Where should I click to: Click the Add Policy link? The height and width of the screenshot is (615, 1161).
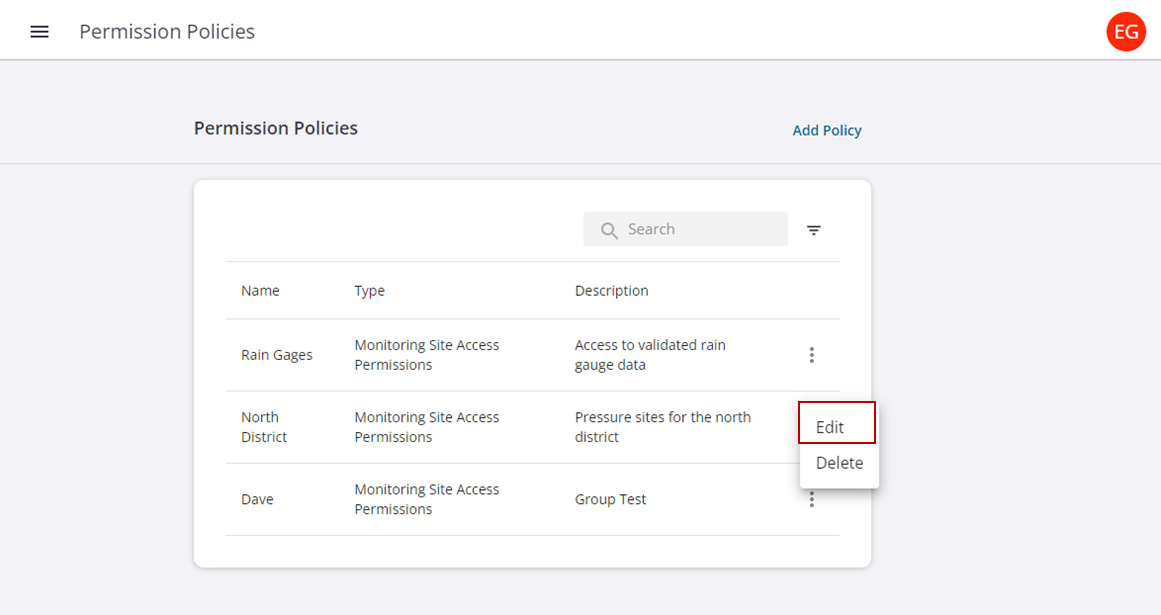pyautogui.click(x=826, y=130)
